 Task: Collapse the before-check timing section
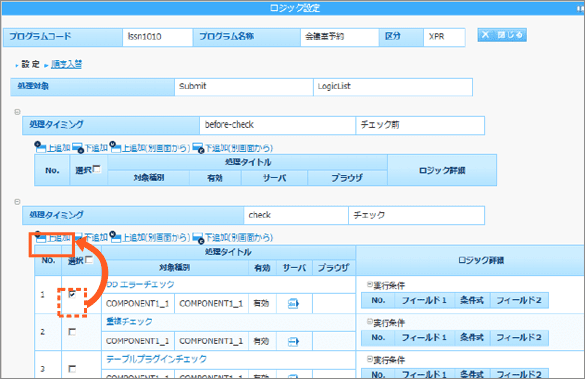(17, 112)
